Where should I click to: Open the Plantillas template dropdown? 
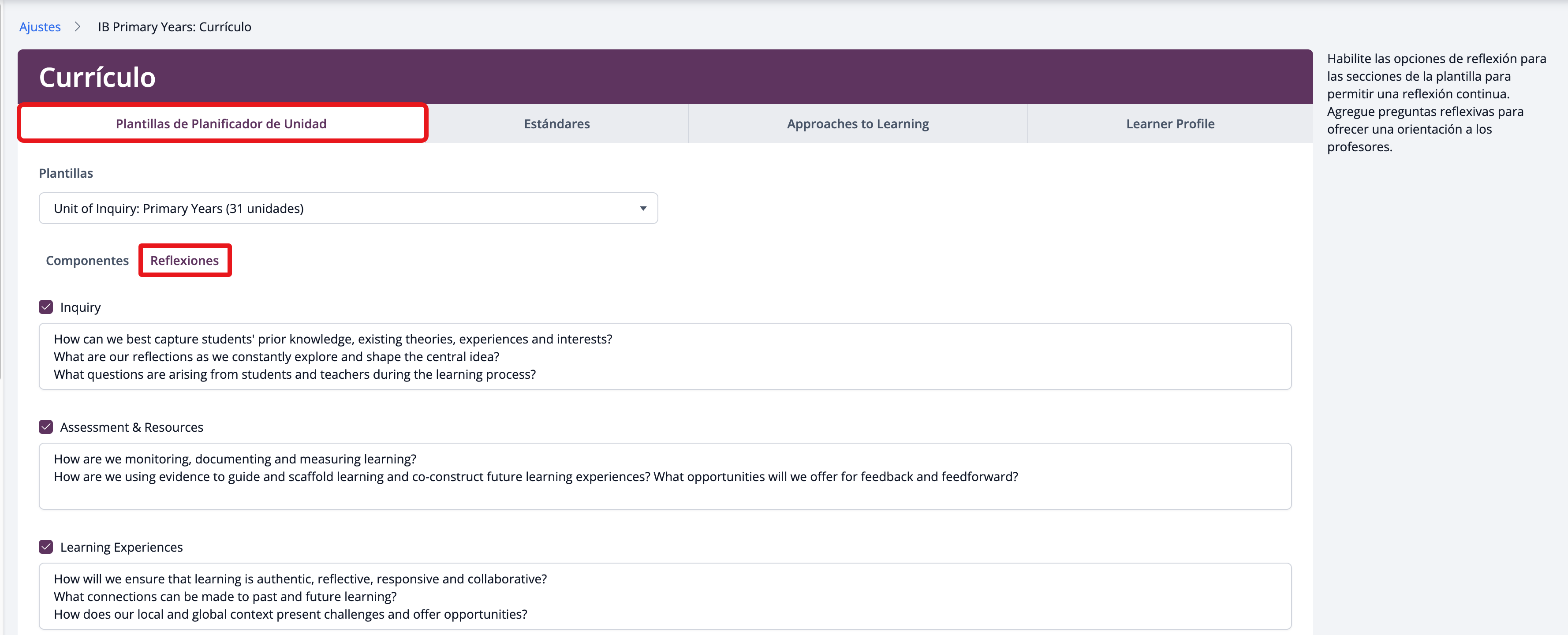pyautogui.click(x=347, y=208)
